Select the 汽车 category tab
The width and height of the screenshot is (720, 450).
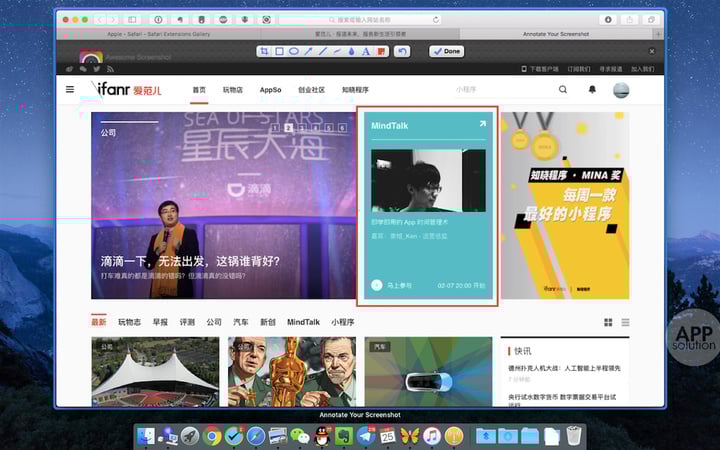241,322
